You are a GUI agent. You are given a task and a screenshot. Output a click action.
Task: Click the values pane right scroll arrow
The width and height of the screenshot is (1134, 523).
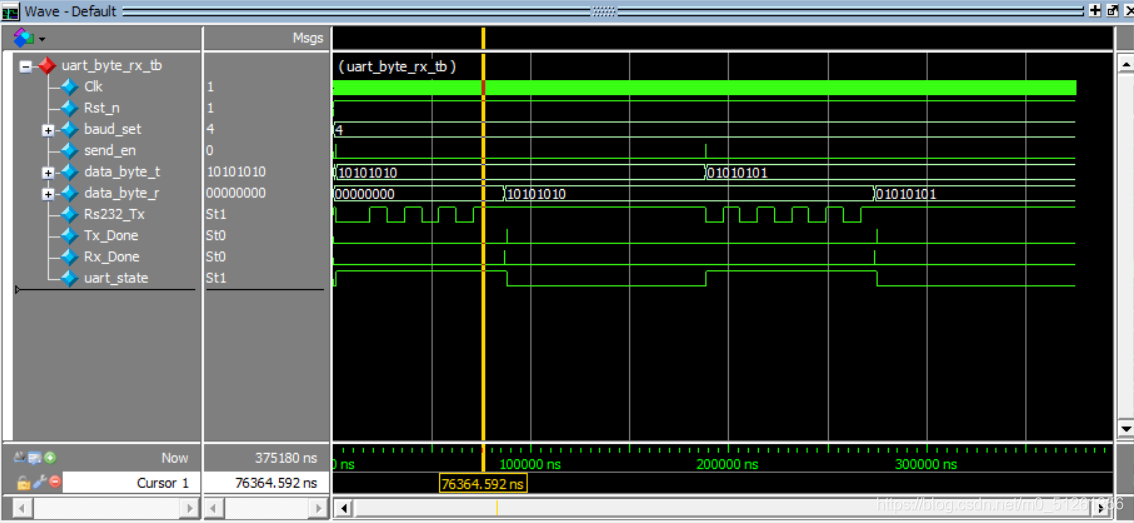[x=316, y=508]
